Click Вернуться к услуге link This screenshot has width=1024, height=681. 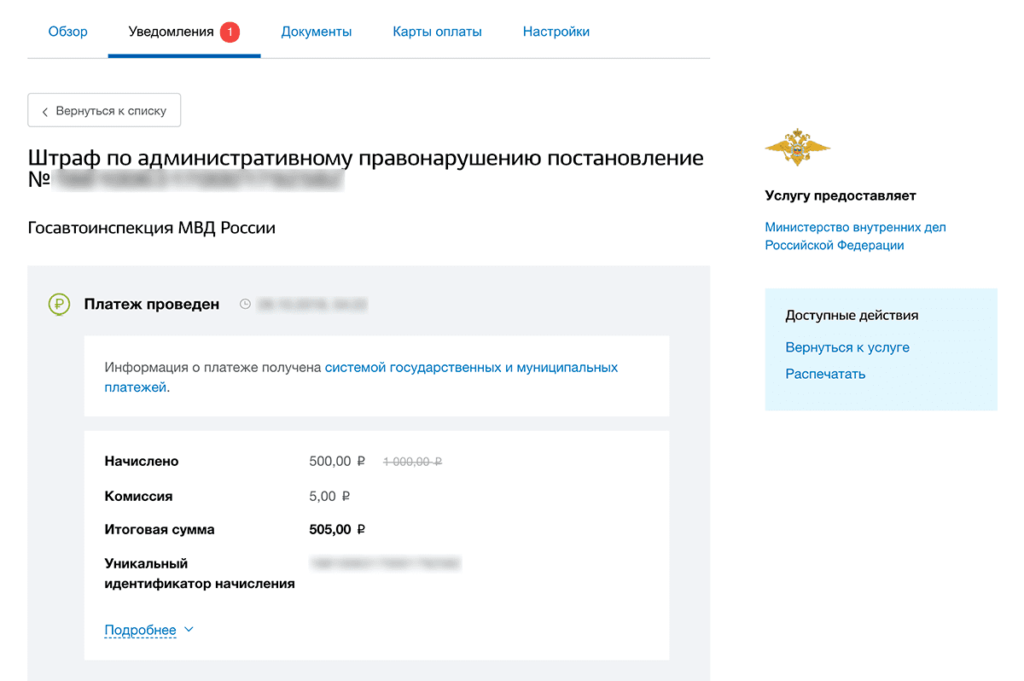coord(847,347)
